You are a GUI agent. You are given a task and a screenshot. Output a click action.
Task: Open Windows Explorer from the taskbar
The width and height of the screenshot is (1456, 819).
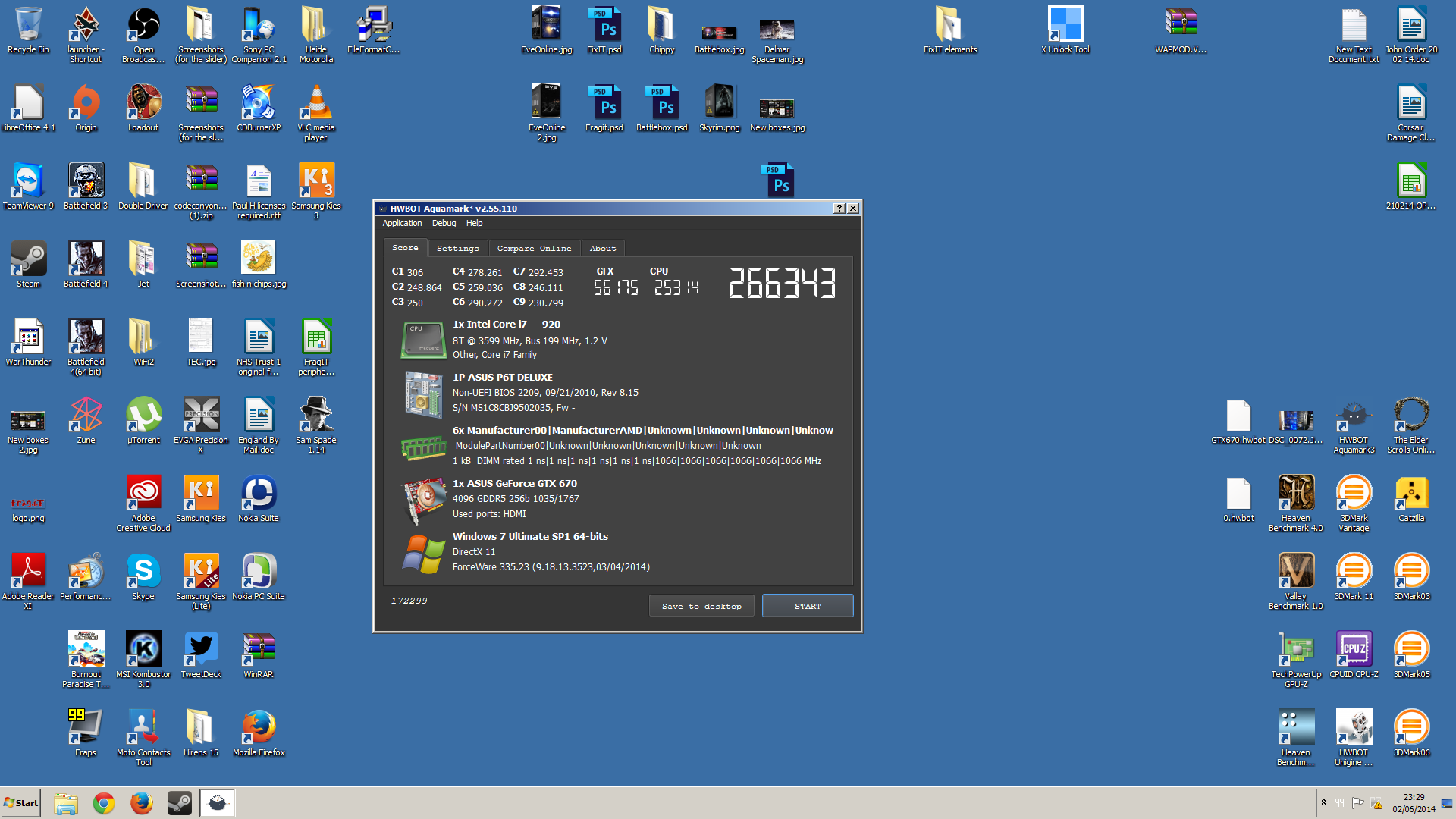point(66,803)
